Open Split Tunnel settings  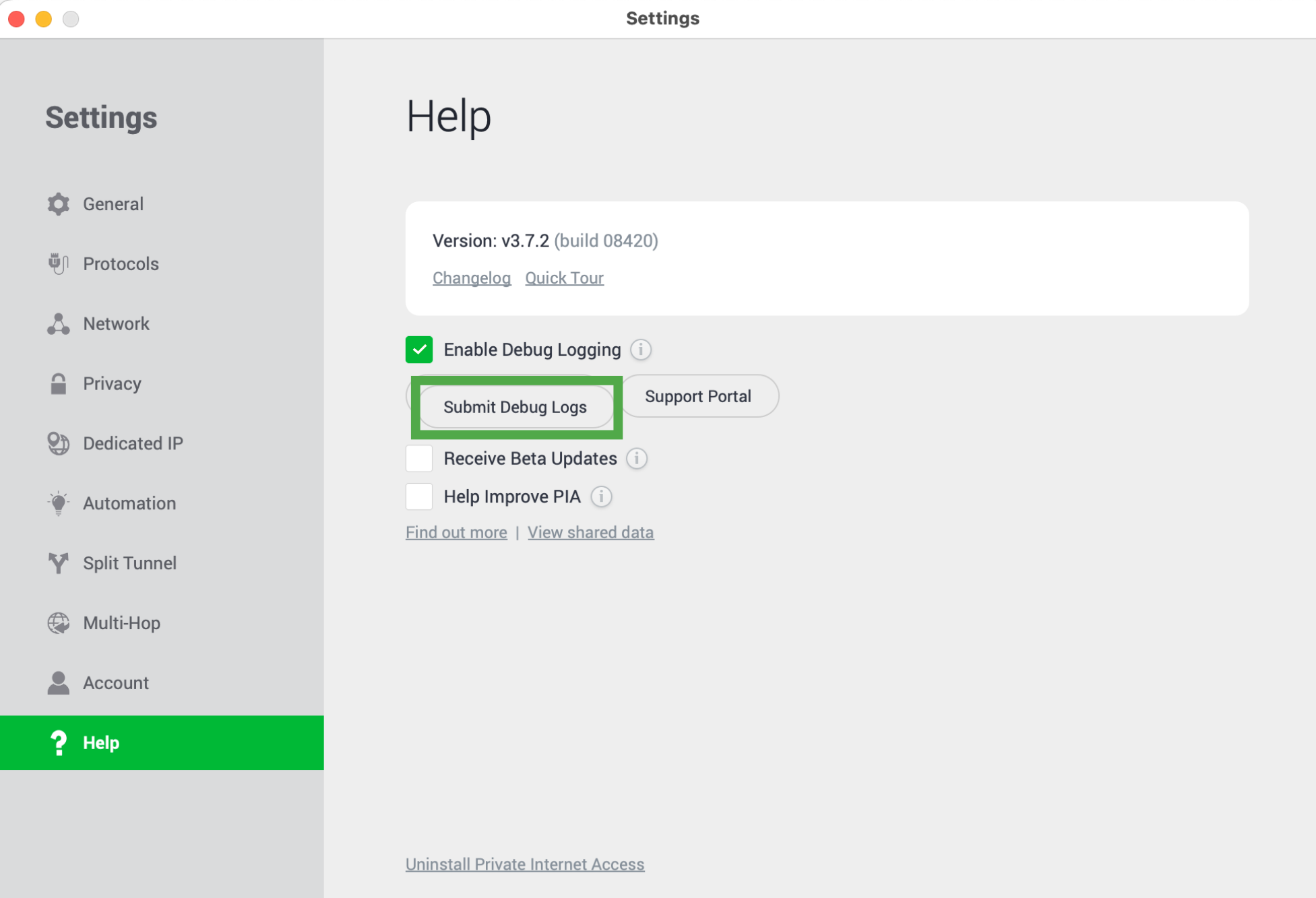(x=162, y=563)
